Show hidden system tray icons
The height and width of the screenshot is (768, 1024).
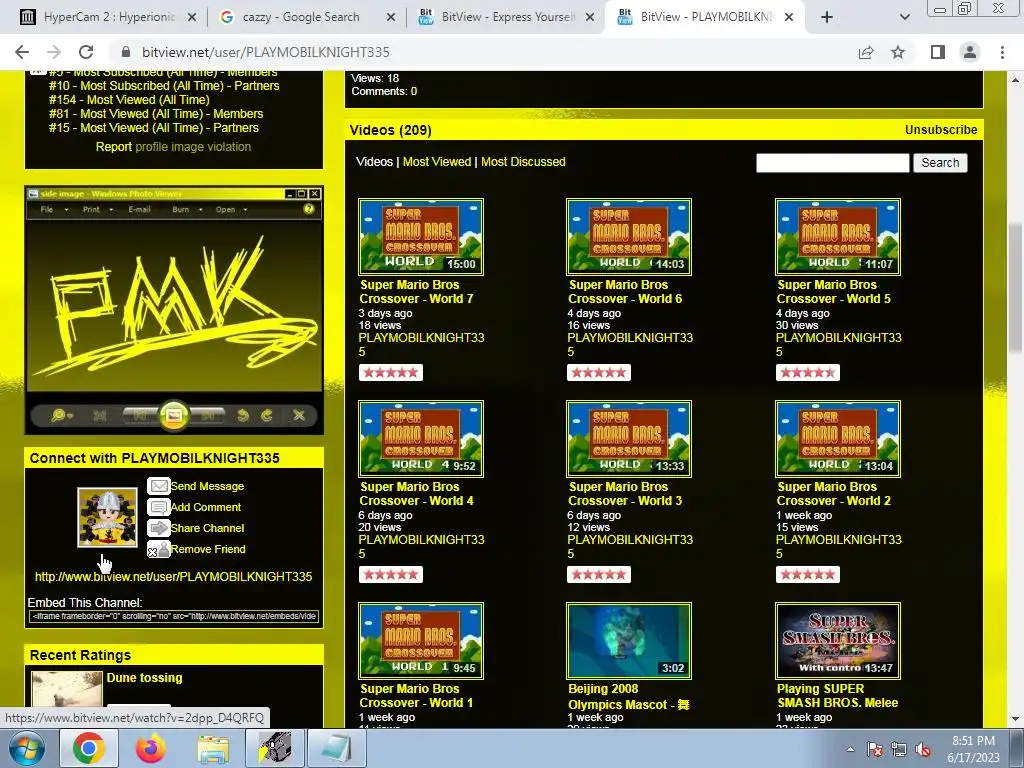(850, 749)
